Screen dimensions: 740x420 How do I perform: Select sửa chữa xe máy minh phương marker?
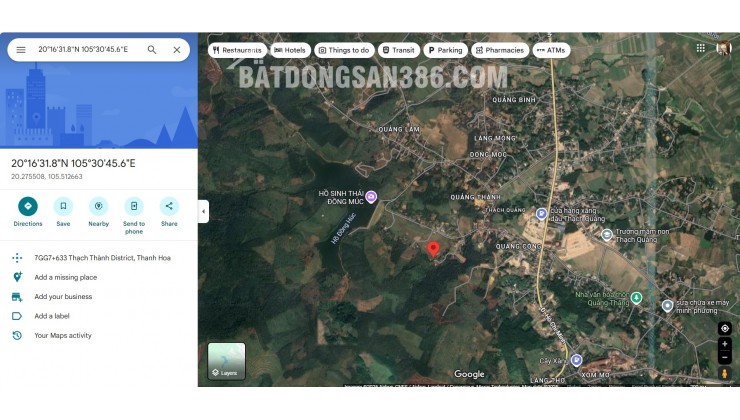click(667, 306)
